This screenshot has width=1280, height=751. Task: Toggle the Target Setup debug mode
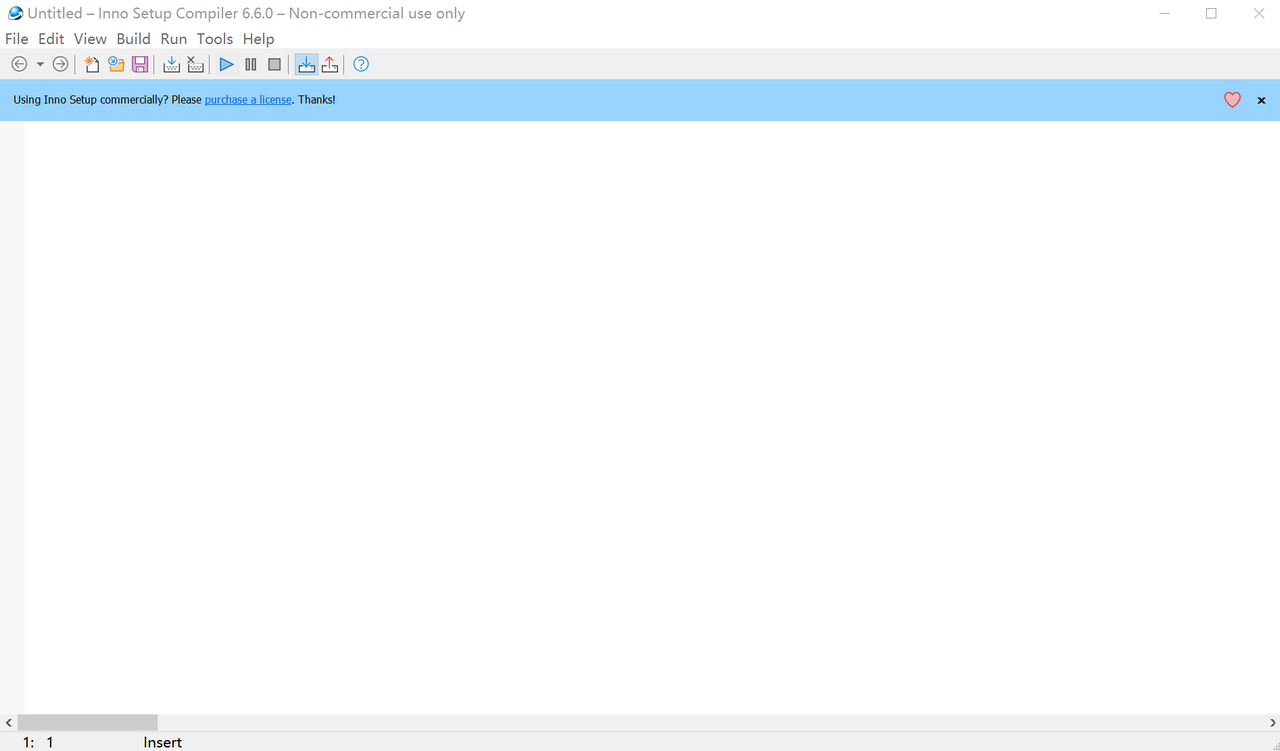pos(306,64)
